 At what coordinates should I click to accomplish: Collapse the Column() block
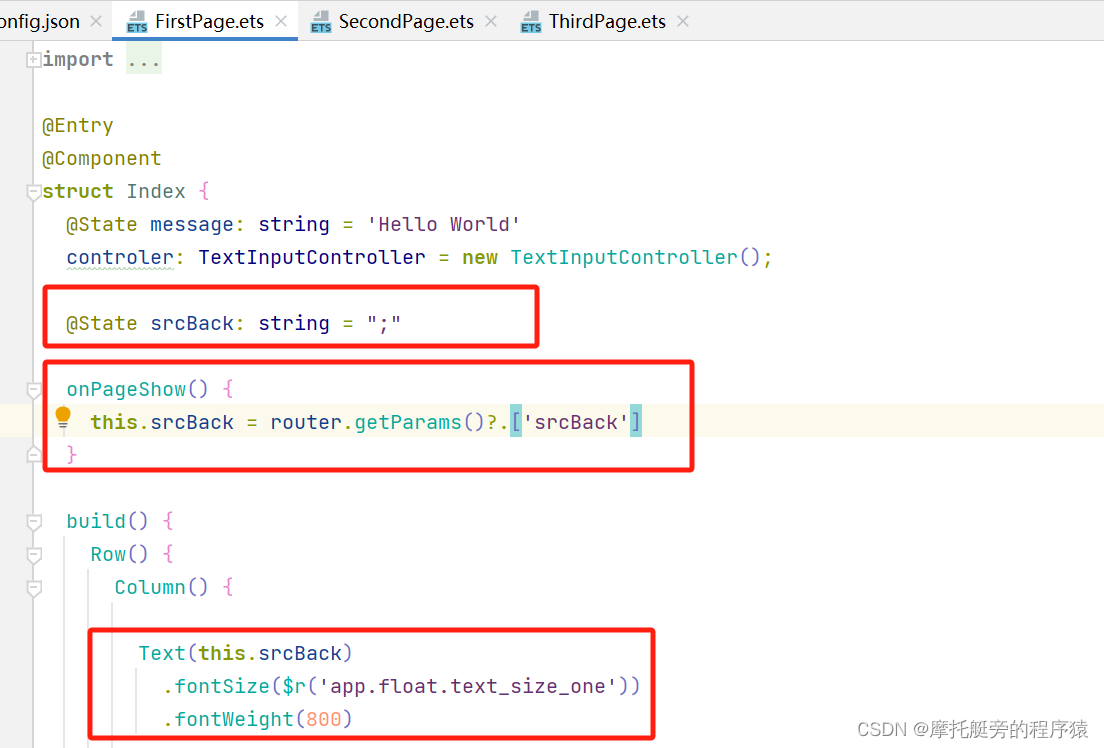tap(33, 587)
